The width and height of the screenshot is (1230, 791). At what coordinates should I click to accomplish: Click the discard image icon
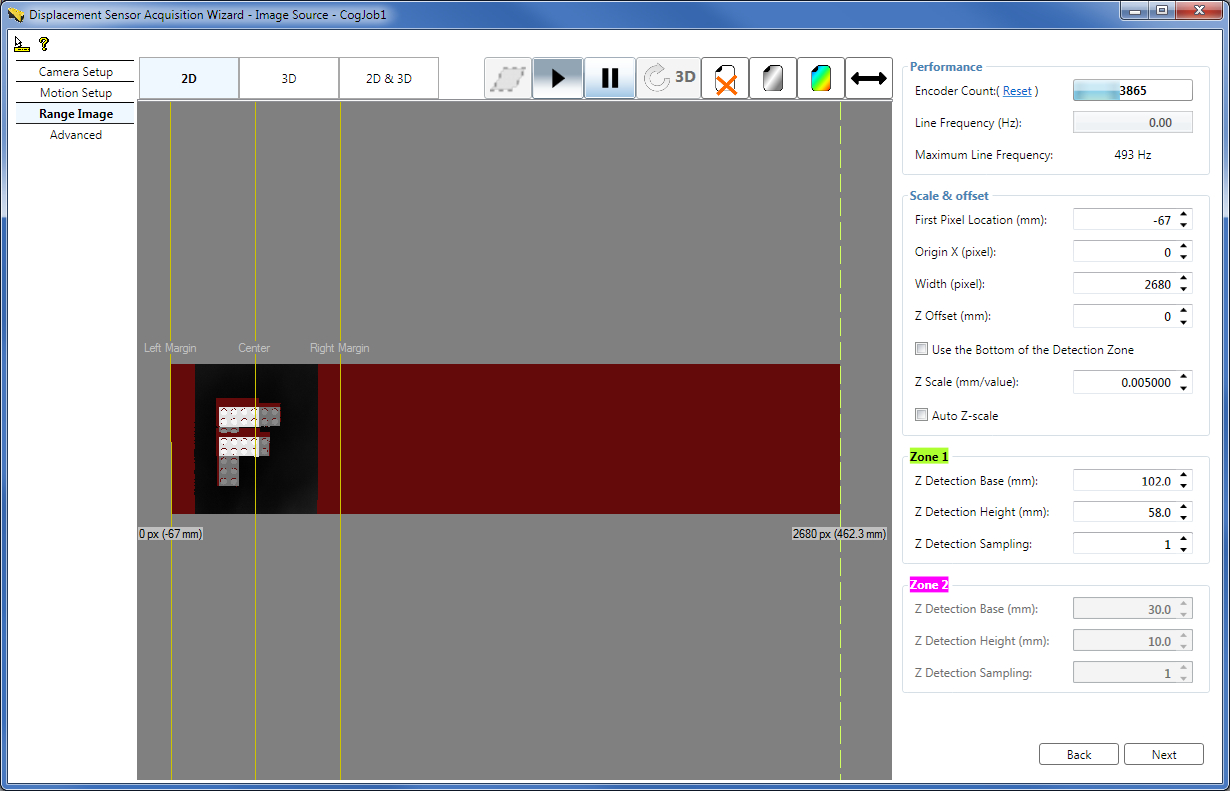pos(724,77)
